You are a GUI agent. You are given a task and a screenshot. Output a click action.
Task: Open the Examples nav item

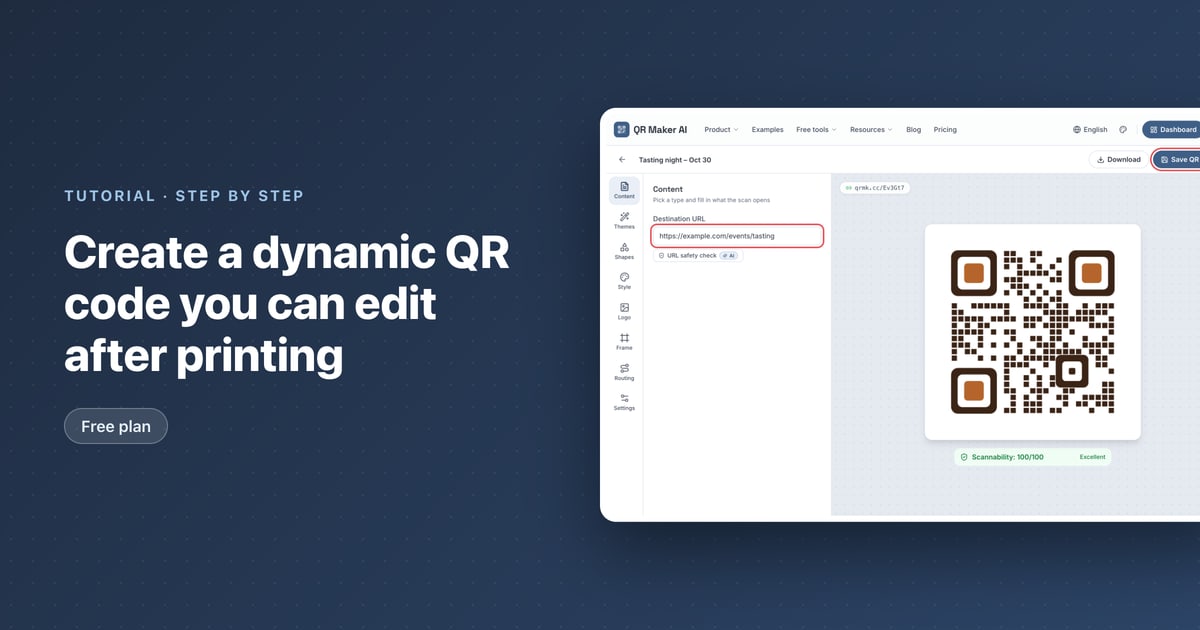[x=768, y=129]
